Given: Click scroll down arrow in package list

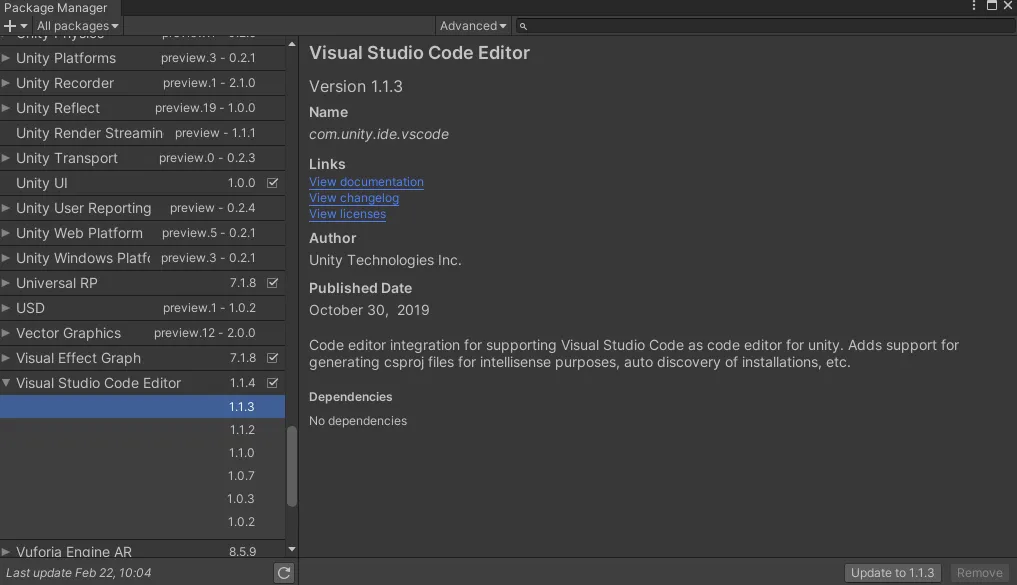Looking at the screenshot, I should 292,549.
